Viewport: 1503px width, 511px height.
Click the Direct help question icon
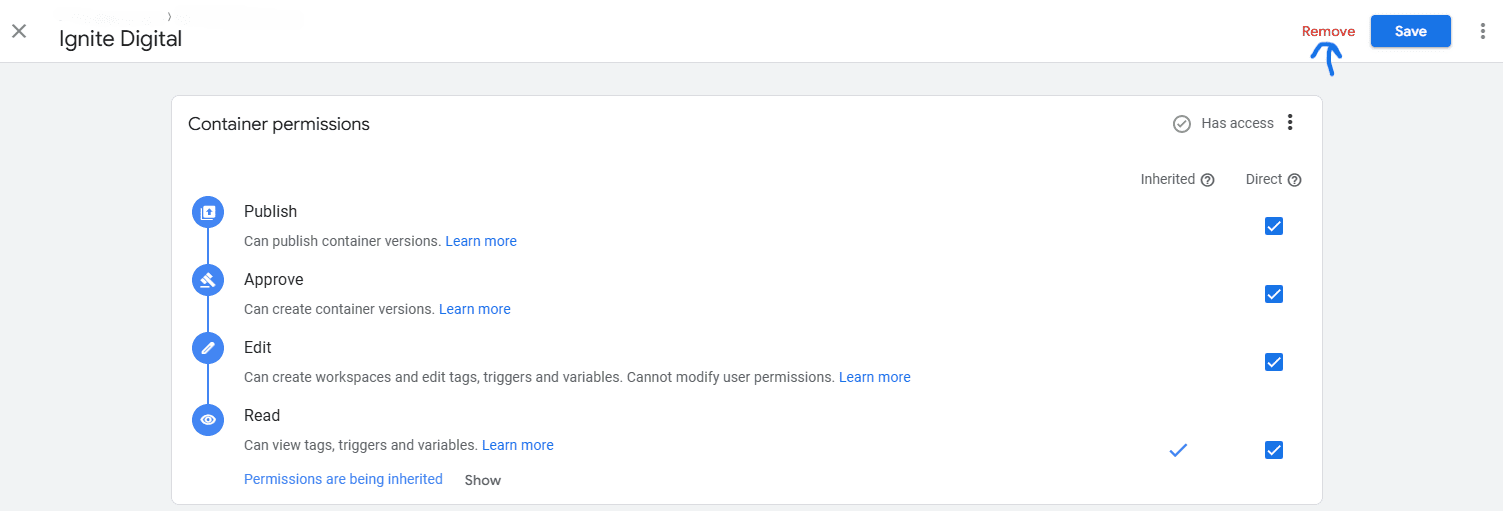(1295, 180)
